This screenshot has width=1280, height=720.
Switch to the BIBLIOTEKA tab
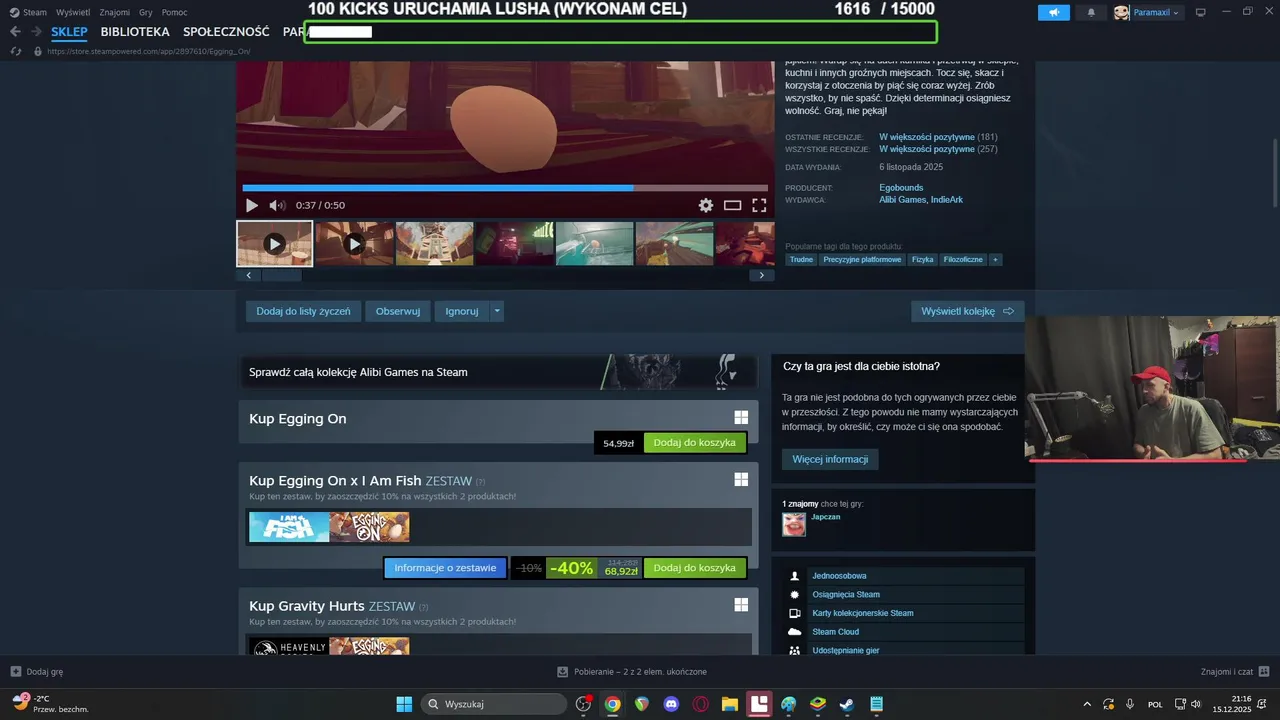[135, 32]
